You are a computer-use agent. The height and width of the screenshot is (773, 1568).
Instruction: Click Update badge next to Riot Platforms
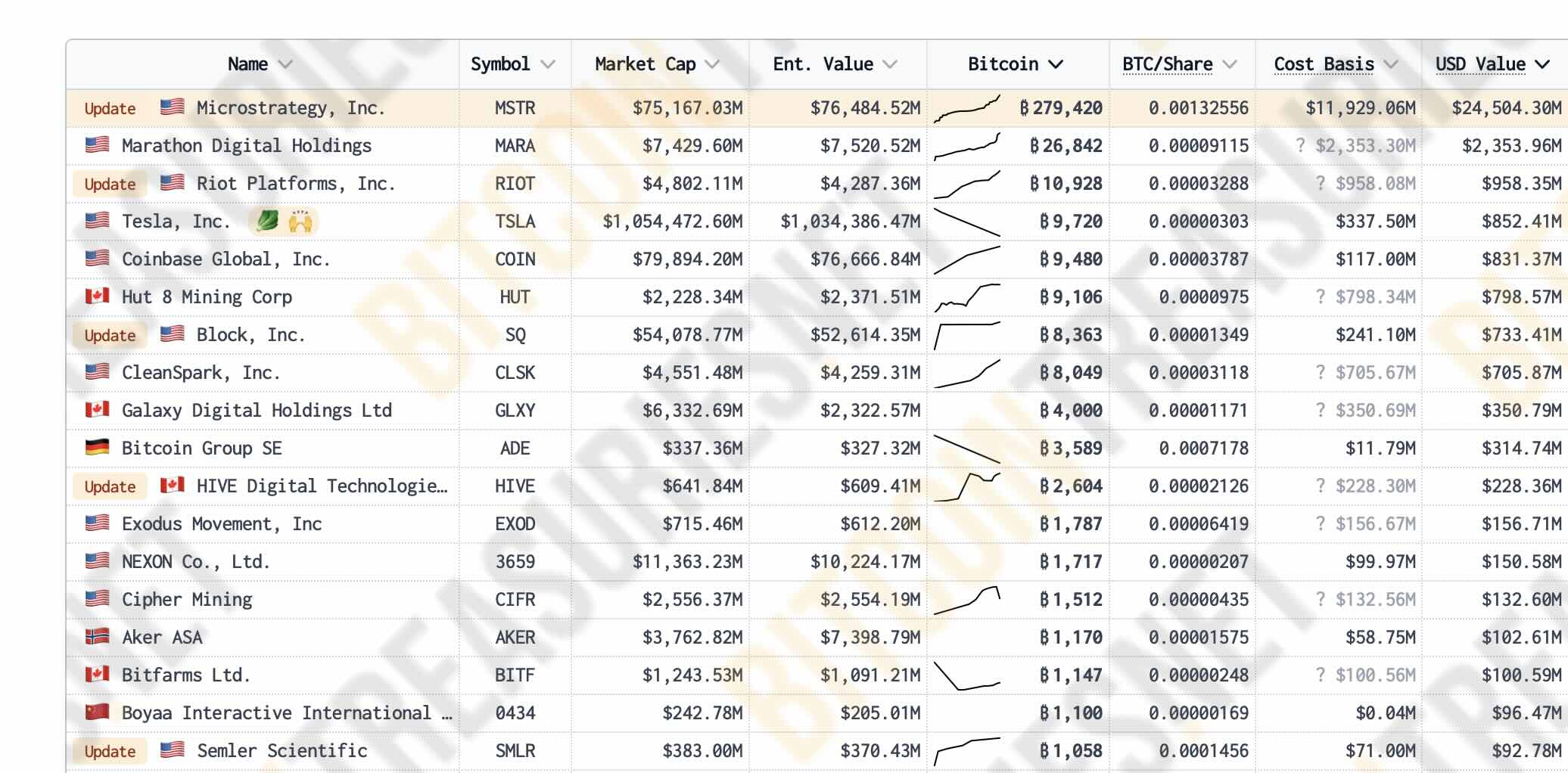tap(110, 184)
